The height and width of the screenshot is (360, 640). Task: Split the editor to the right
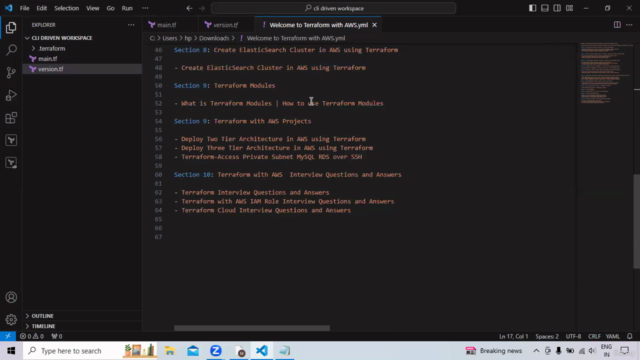coord(617,25)
